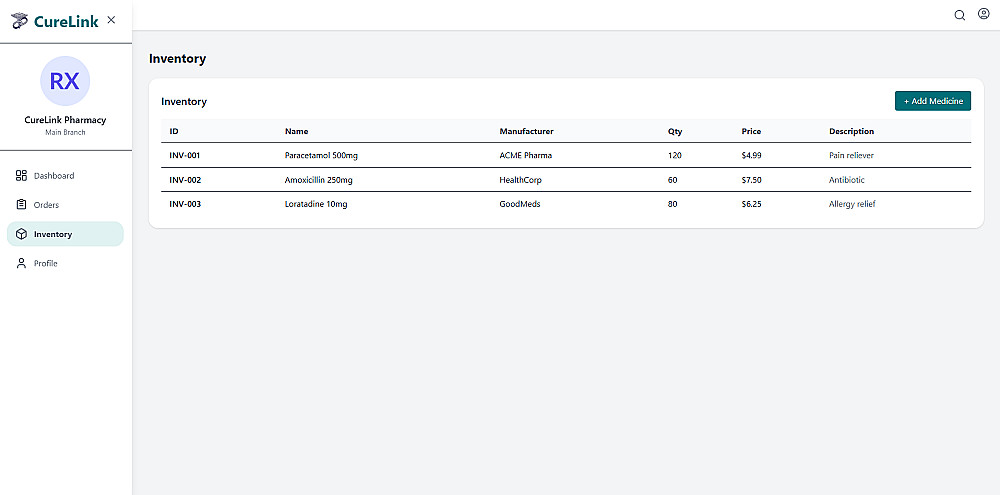Click the Profile person icon
Screen dimensions: 1000x495
(x=21, y=263)
